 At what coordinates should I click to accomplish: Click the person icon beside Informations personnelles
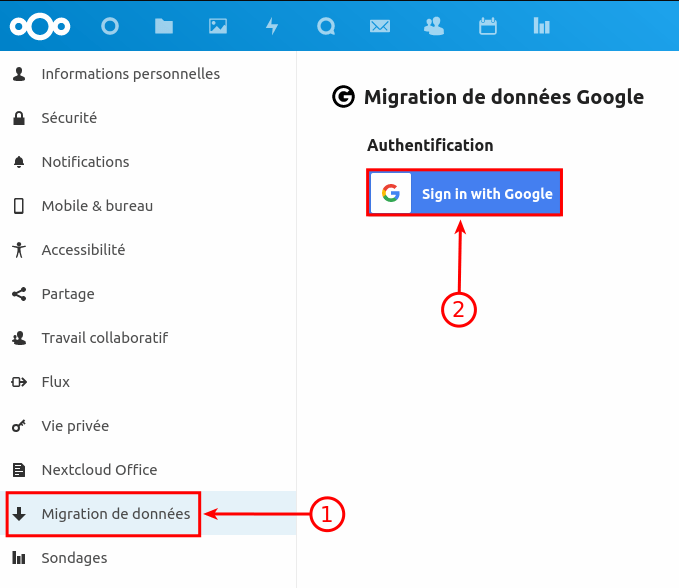(x=19, y=74)
